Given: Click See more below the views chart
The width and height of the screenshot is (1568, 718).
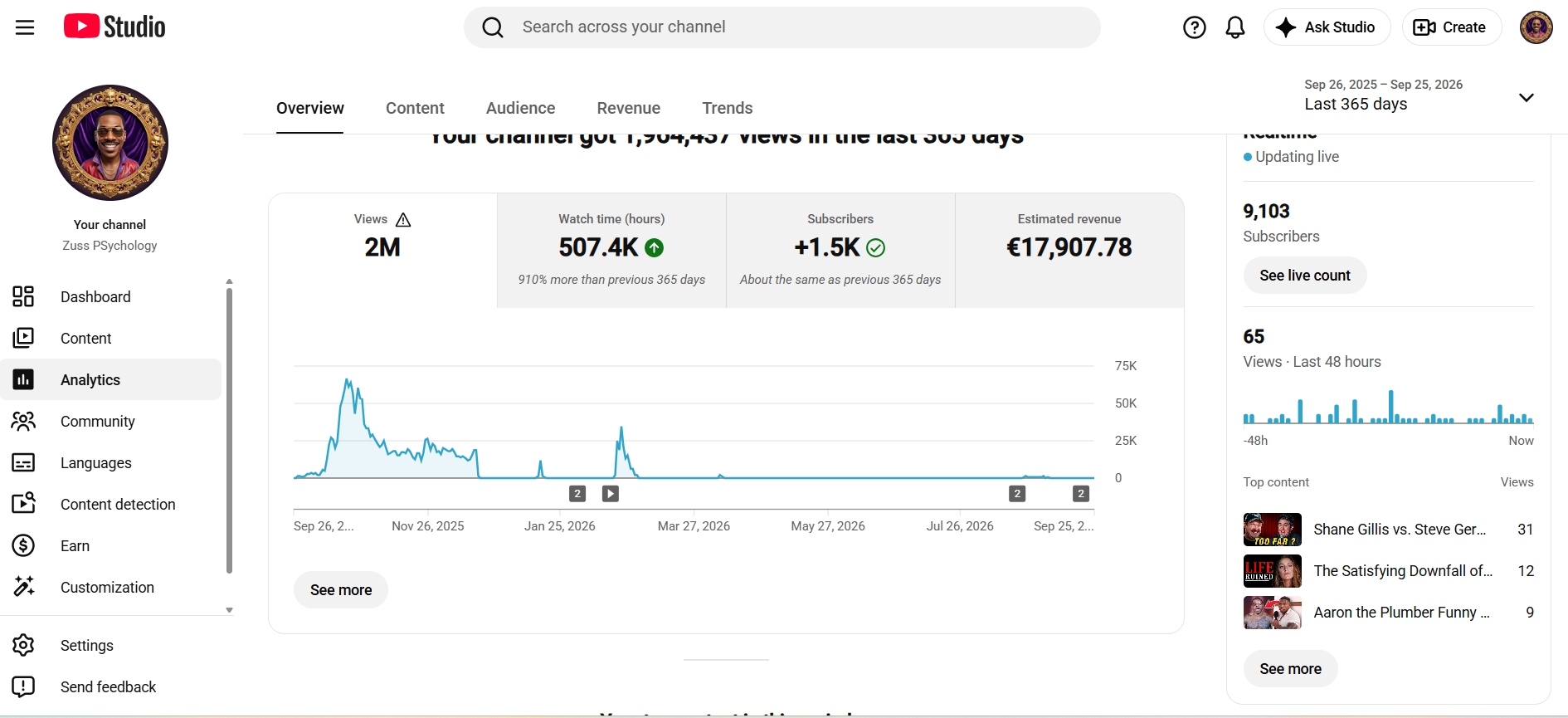Looking at the screenshot, I should click(340, 589).
